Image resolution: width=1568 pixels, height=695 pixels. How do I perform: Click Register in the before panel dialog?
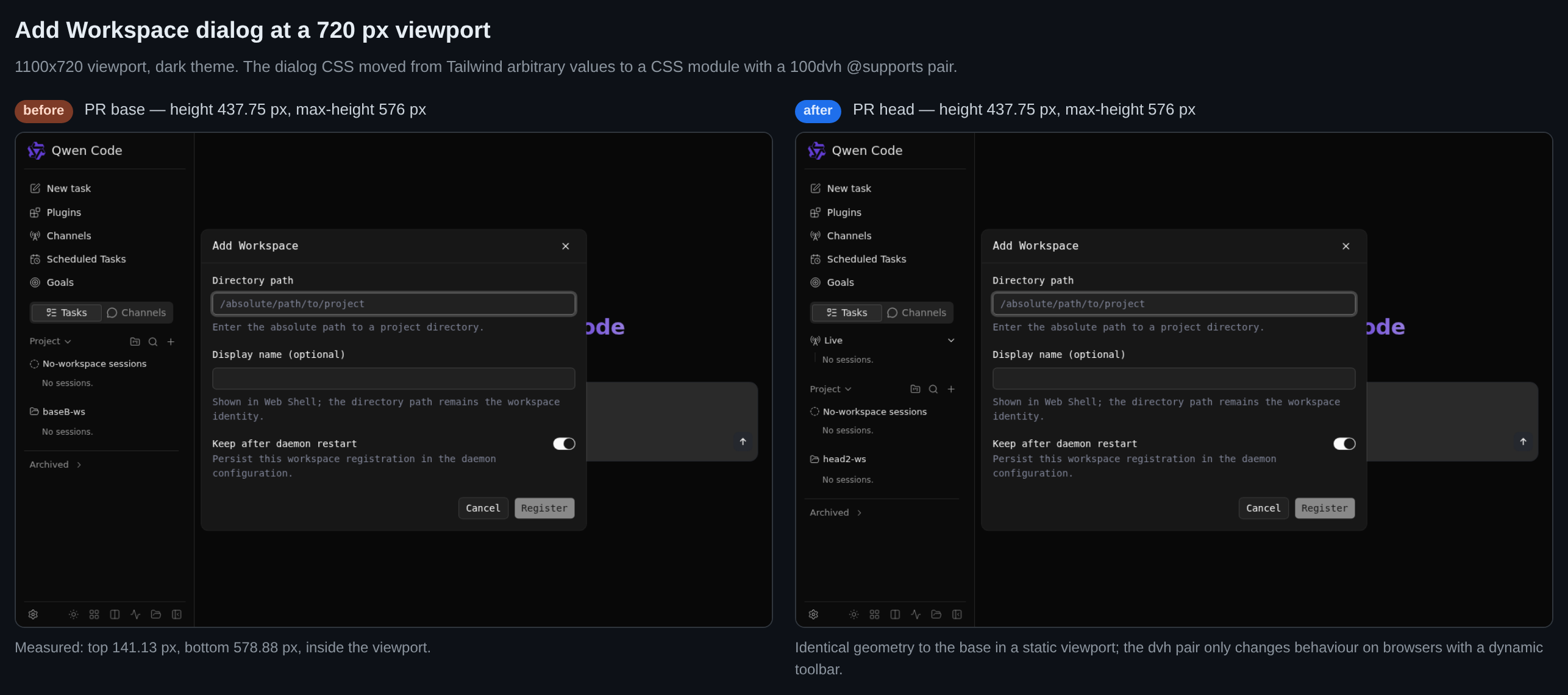(544, 508)
